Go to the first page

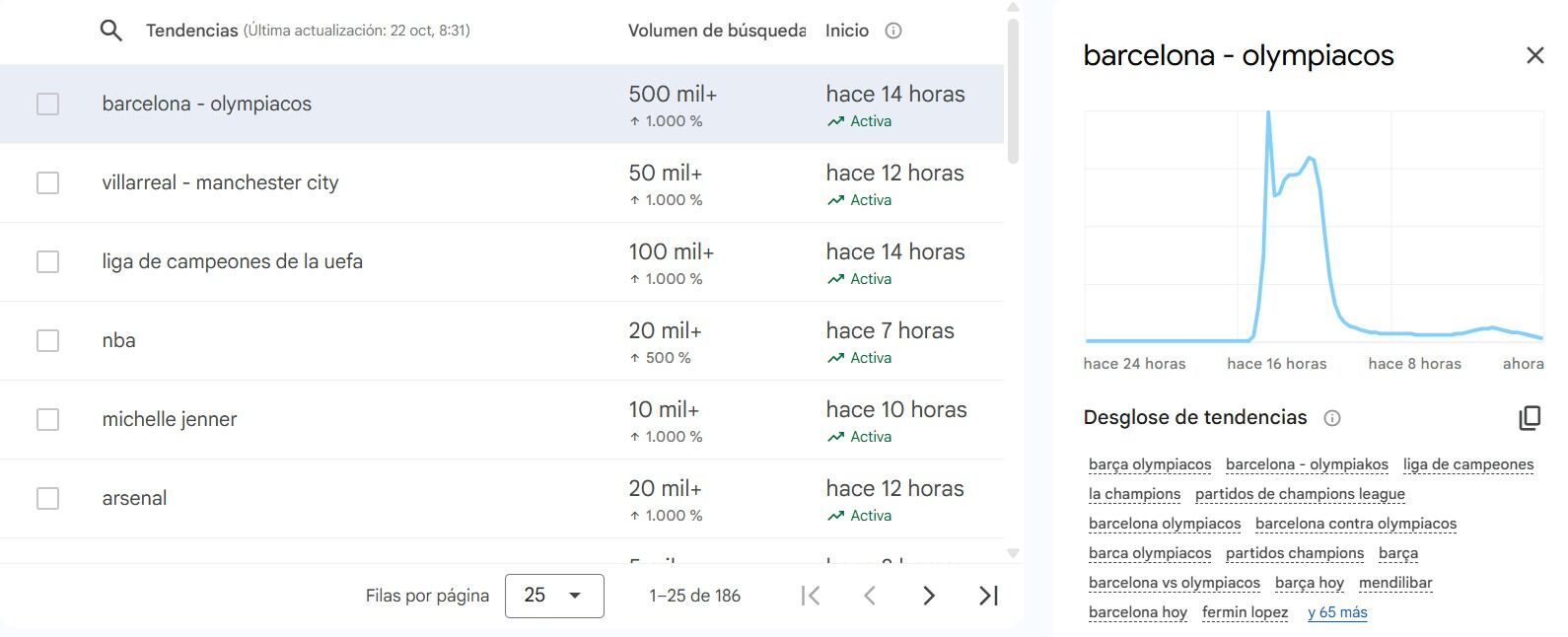click(x=811, y=596)
